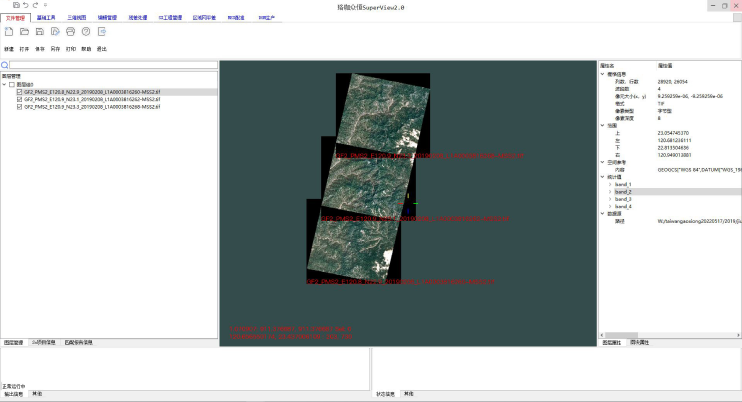Switch to the 状态信息 bottom tab

click(x=385, y=394)
